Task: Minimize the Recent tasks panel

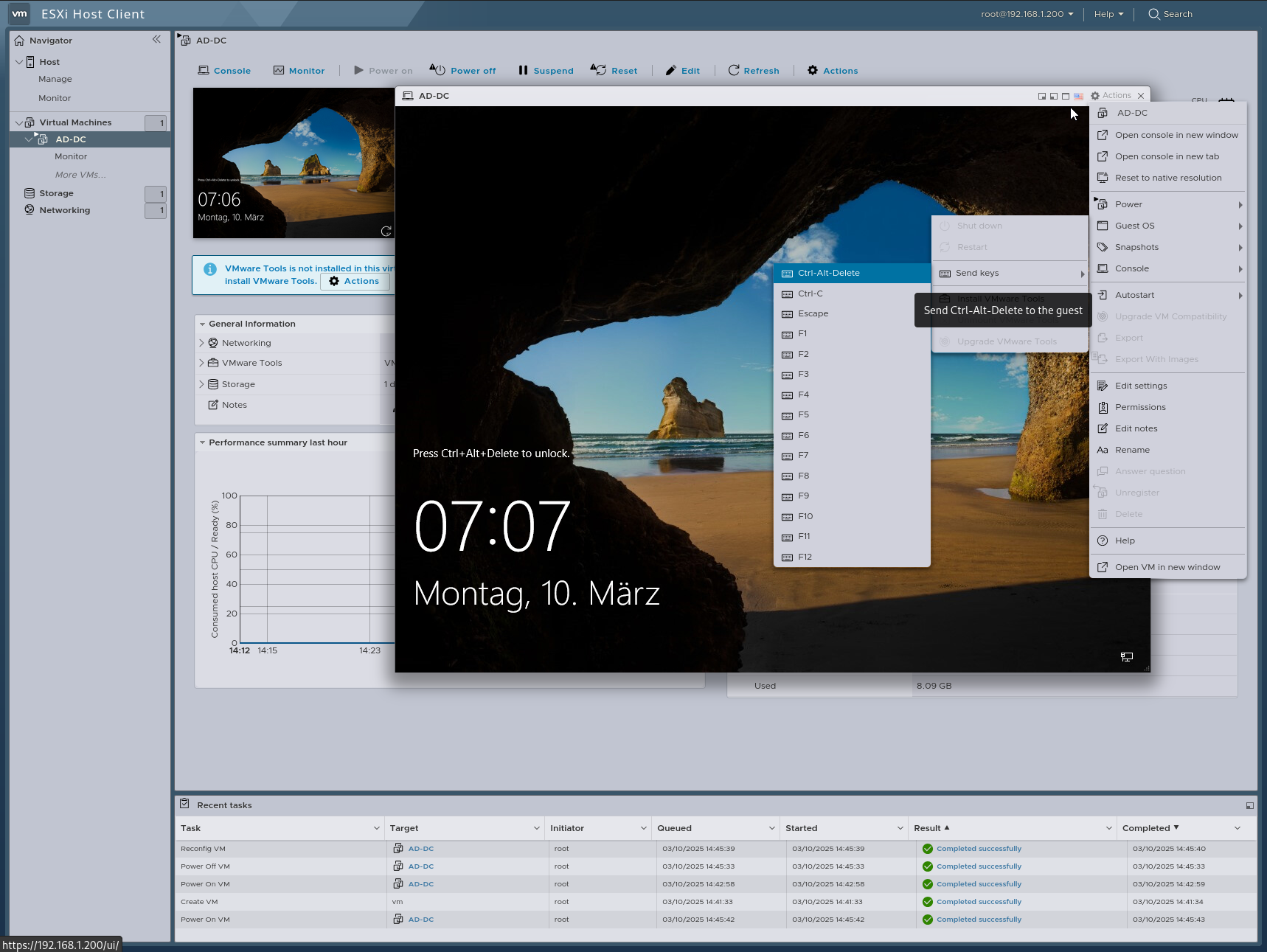Action: point(1249,805)
